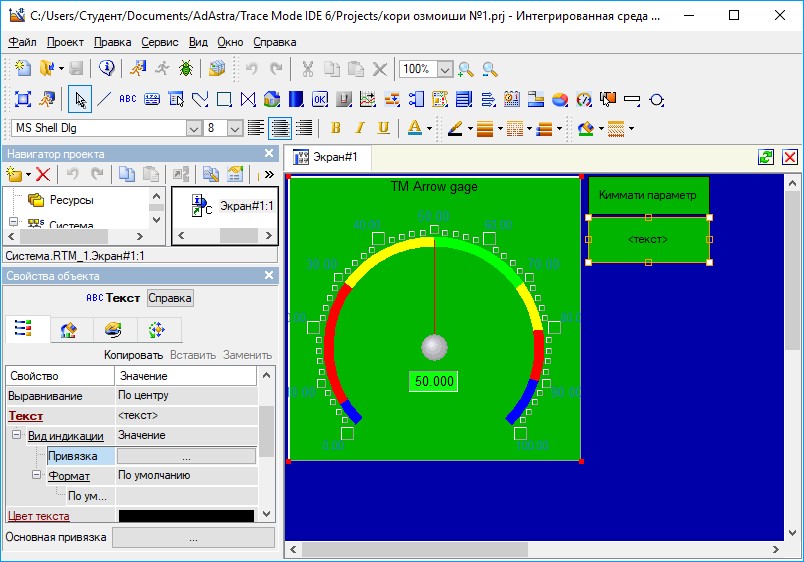This screenshot has height=562, width=804.
Task: Click the OK button tool icon
Action: tap(320, 99)
